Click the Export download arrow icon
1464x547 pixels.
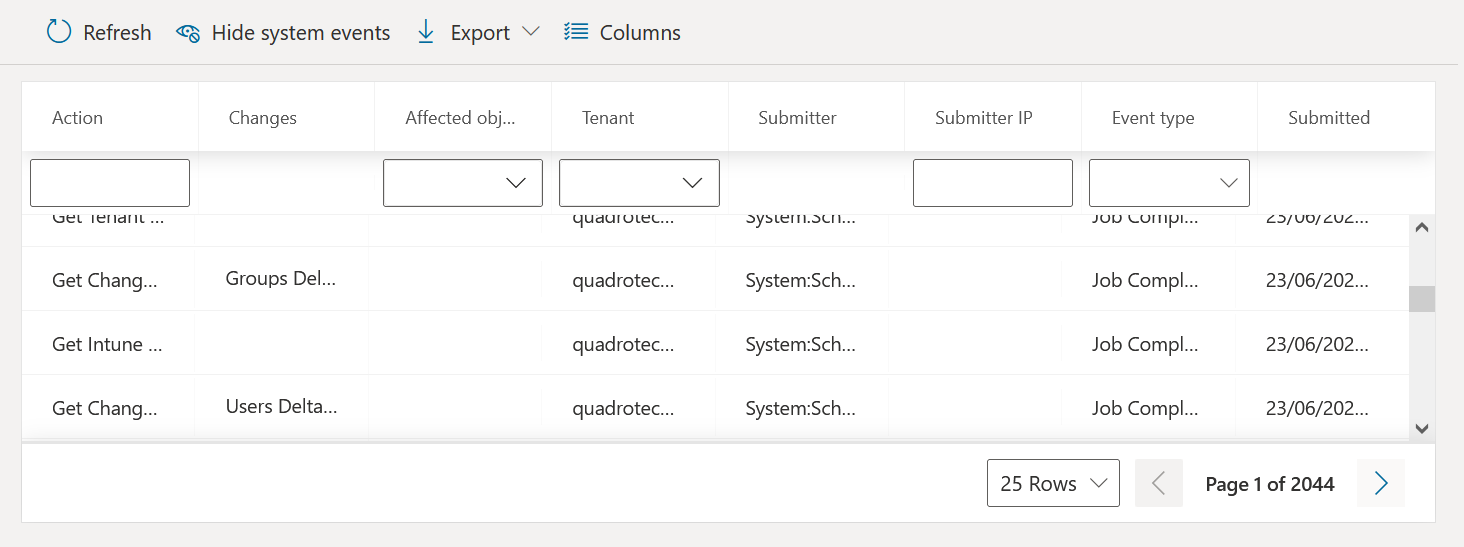tap(426, 32)
